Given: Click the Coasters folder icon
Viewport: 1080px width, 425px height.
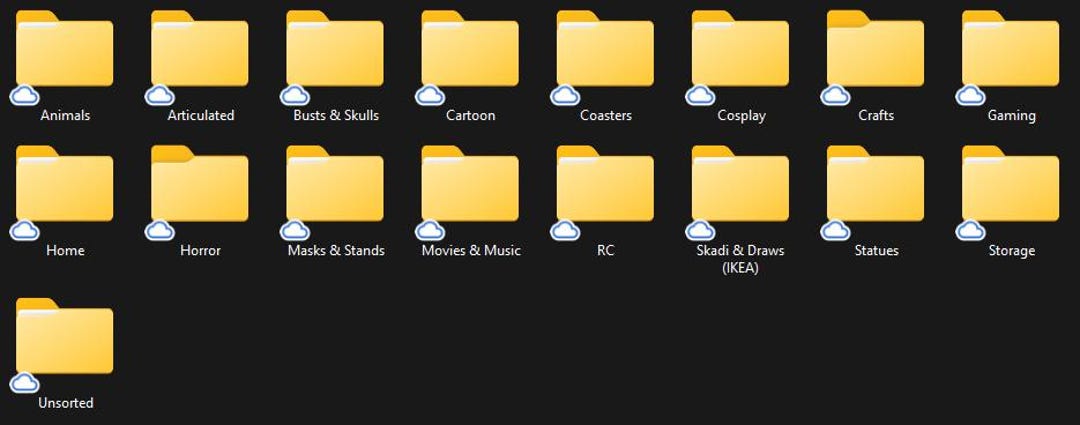Looking at the screenshot, I should 605,49.
